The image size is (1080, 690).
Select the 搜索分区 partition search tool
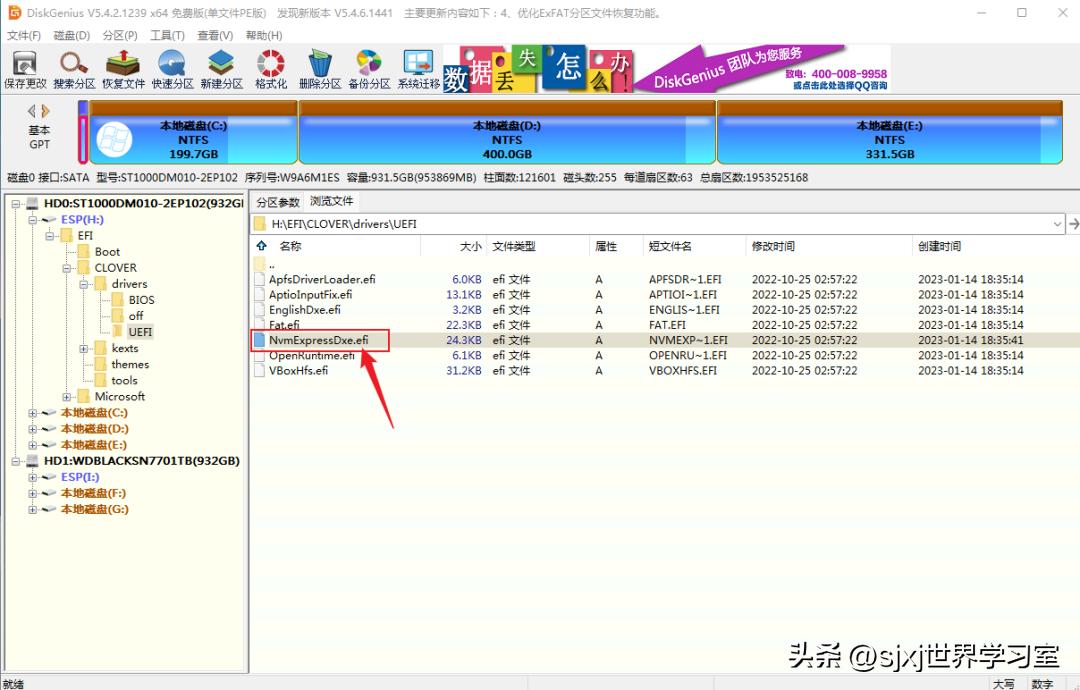click(x=73, y=68)
